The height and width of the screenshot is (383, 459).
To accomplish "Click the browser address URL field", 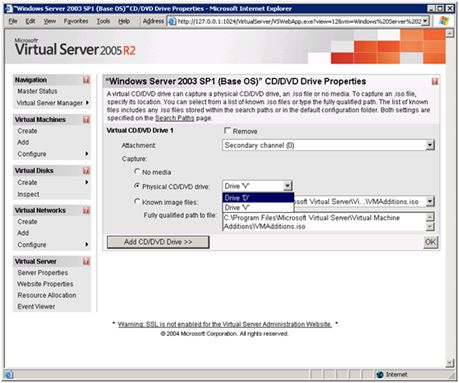I will [299, 21].
